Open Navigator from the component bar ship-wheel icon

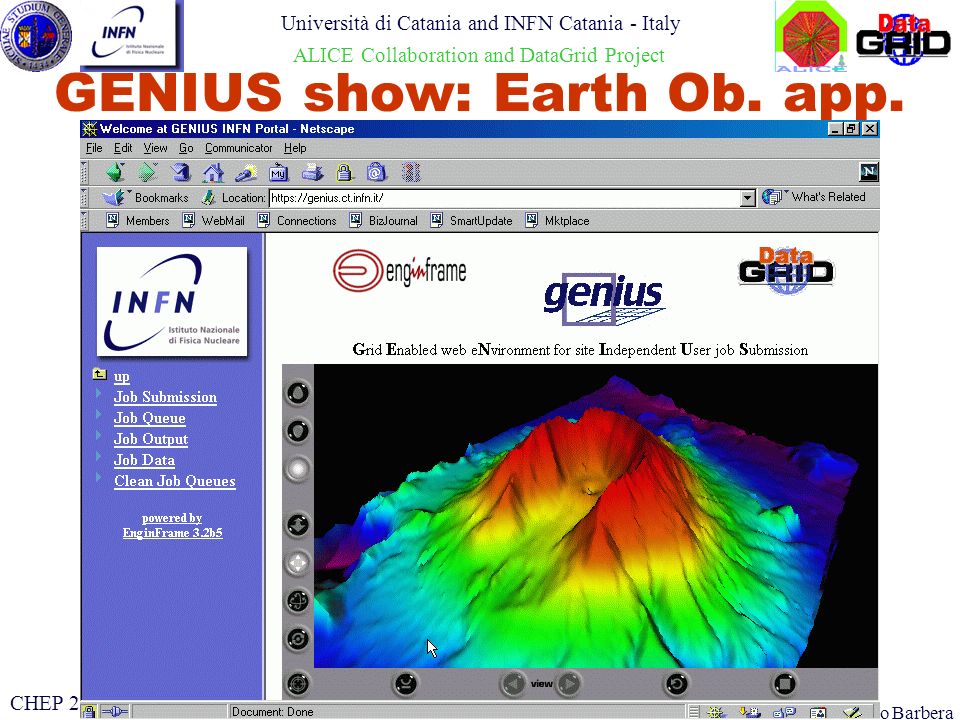(x=715, y=712)
